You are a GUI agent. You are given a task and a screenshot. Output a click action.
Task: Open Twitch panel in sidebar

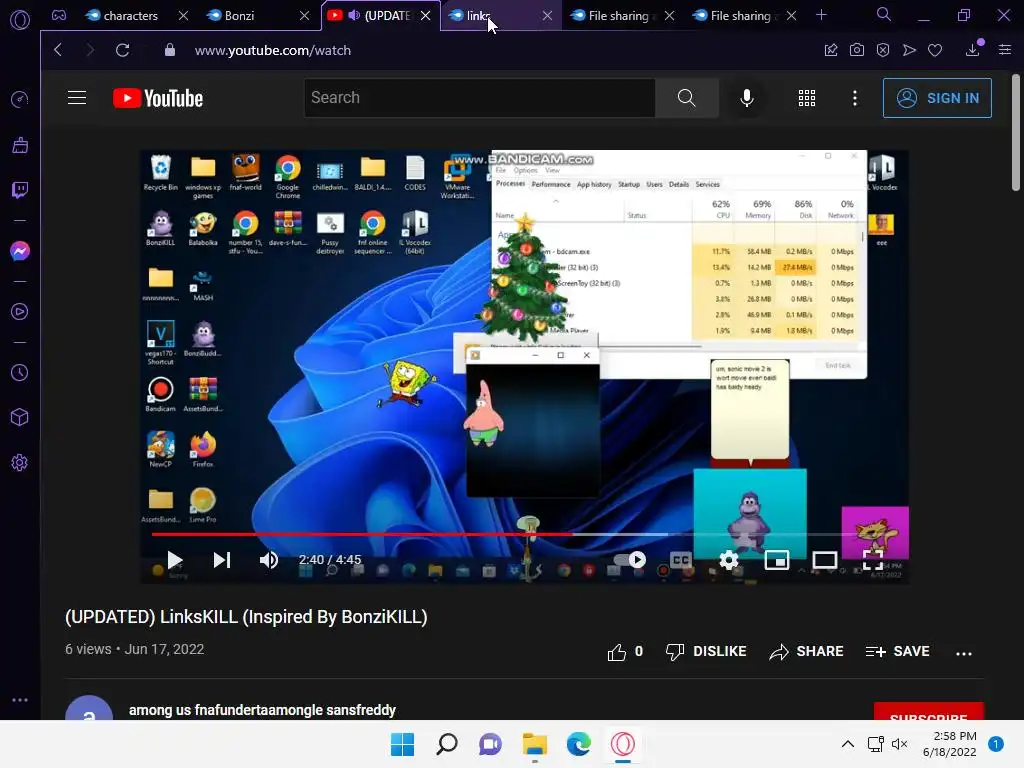pyautogui.click(x=20, y=190)
